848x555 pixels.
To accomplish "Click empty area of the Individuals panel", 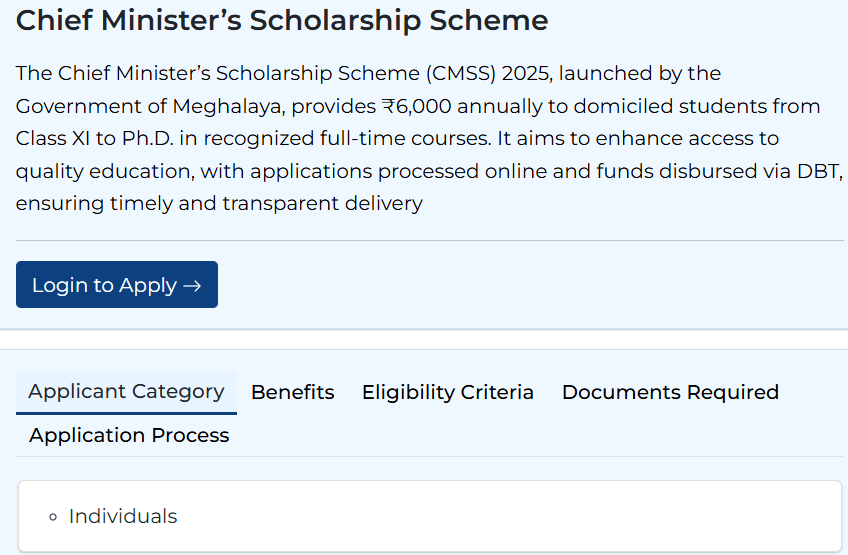I will pyautogui.click(x=500, y=516).
